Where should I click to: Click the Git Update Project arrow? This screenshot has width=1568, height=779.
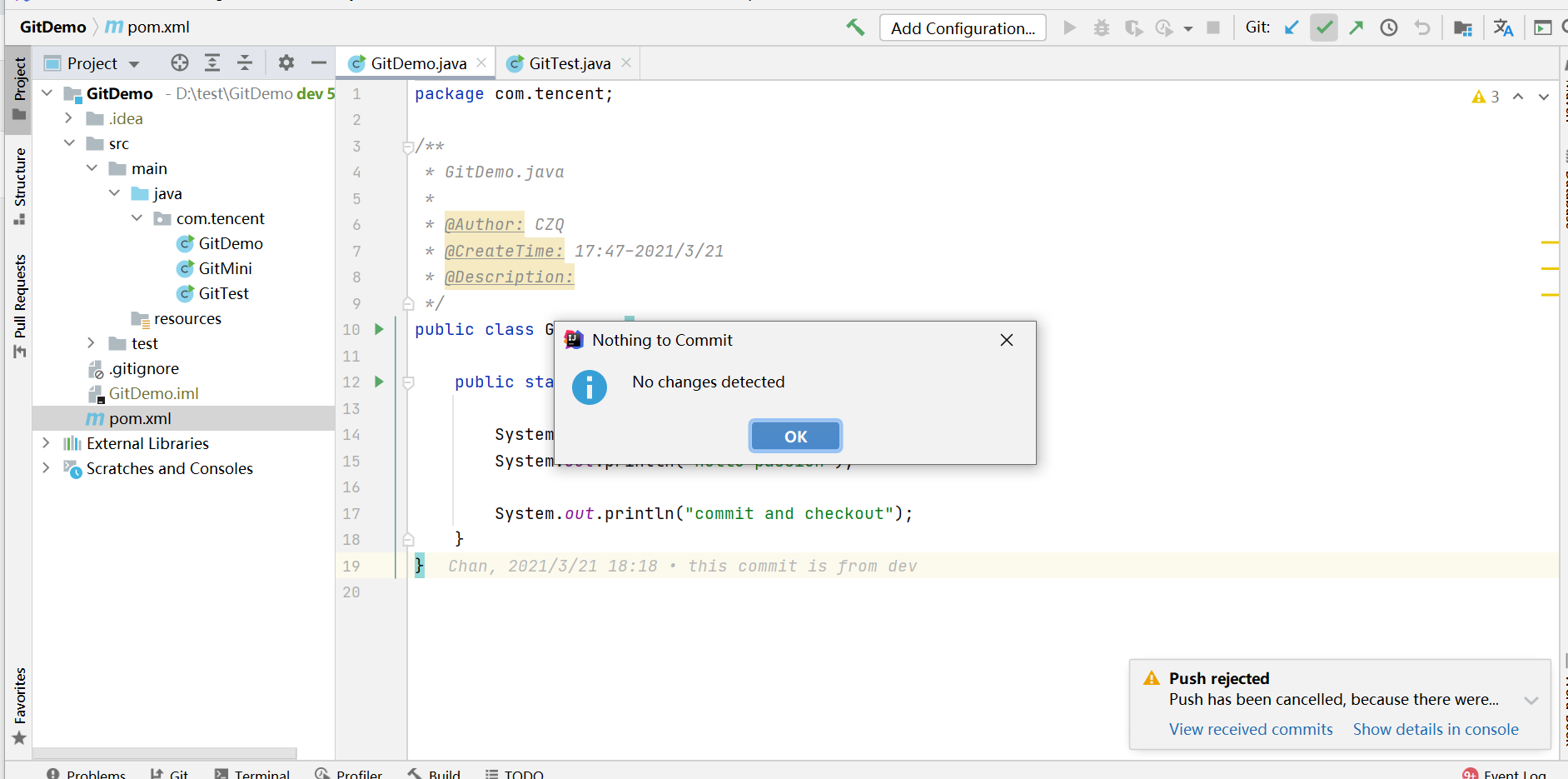(1292, 27)
